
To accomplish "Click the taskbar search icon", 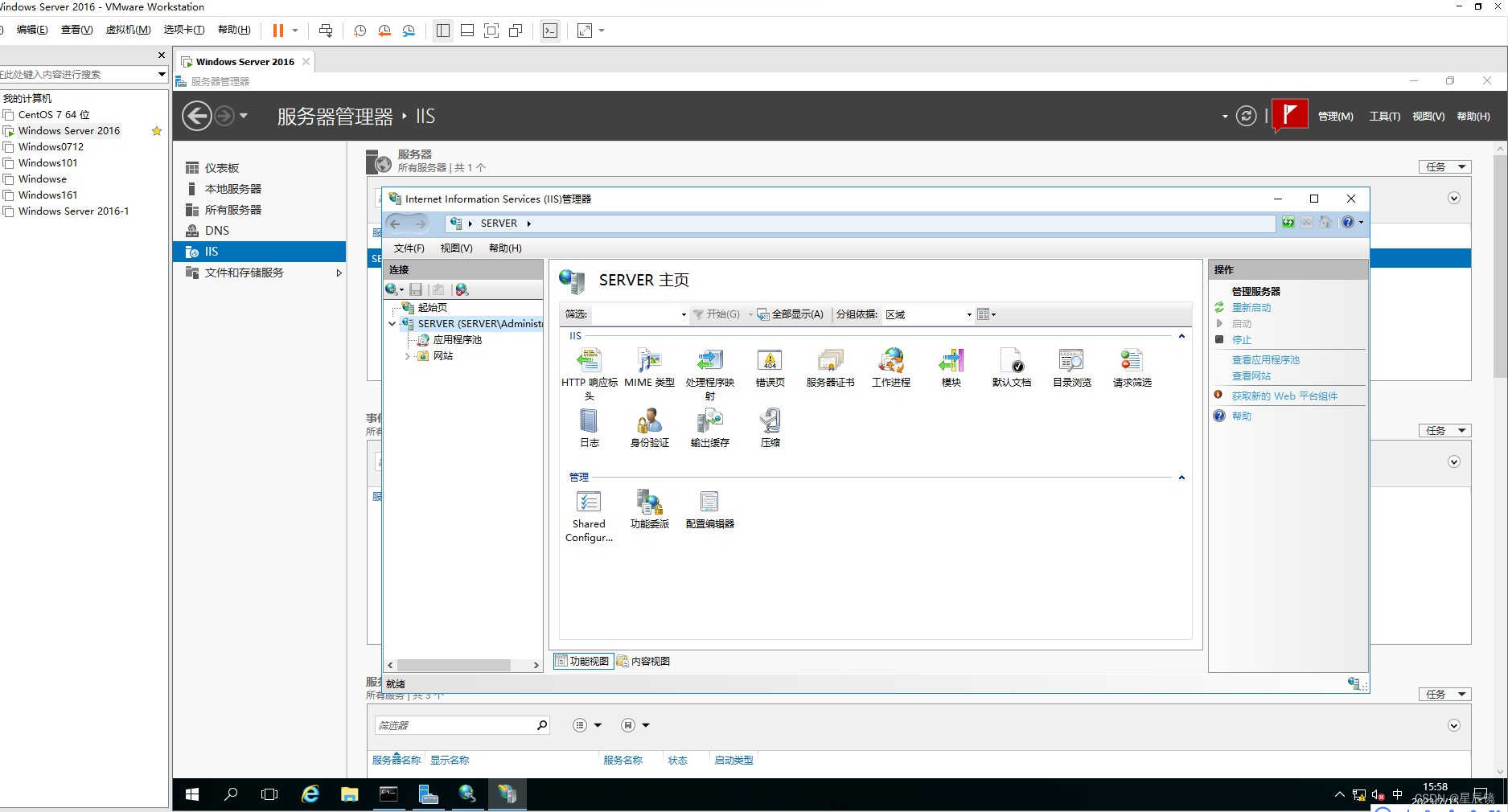I will pyautogui.click(x=231, y=794).
